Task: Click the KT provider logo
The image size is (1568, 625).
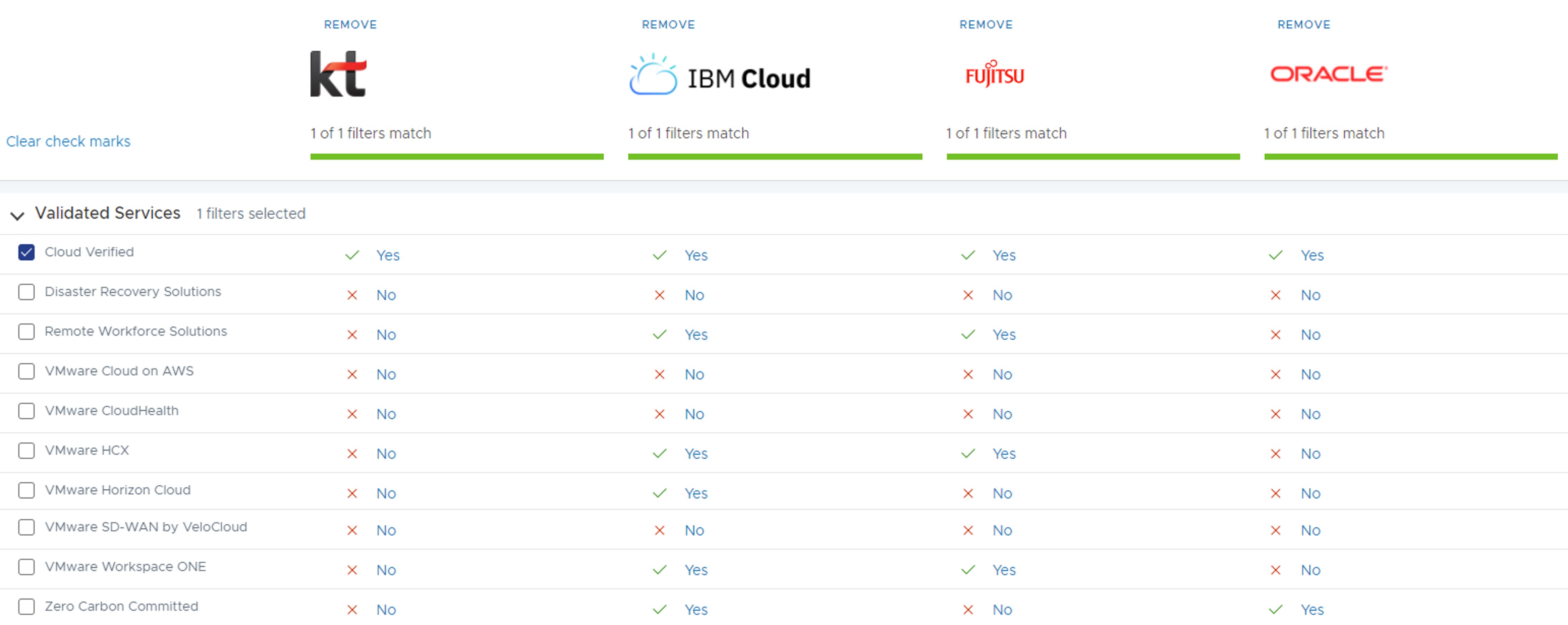Action: [x=338, y=74]
